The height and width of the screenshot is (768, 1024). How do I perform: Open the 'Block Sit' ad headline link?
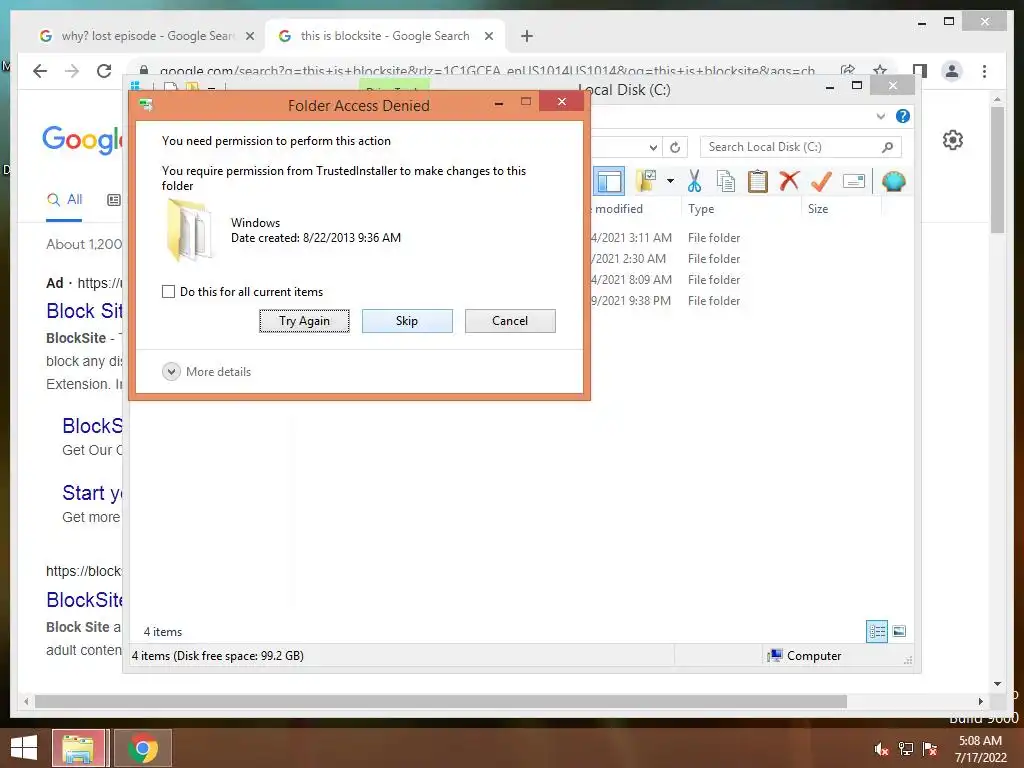pos(84,311)
